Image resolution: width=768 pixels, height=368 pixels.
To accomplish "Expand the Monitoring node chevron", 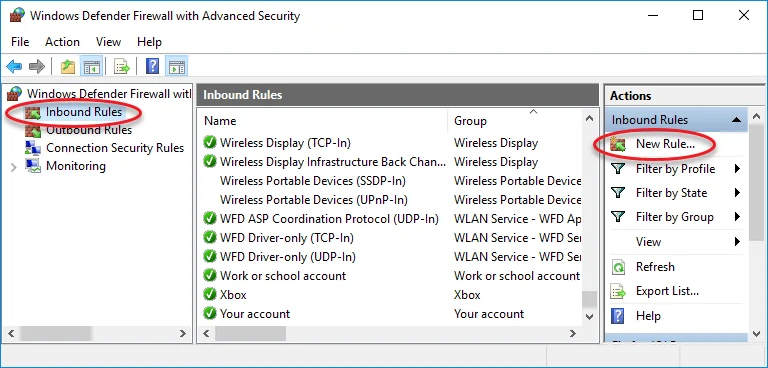I will [x=14, y=168].
